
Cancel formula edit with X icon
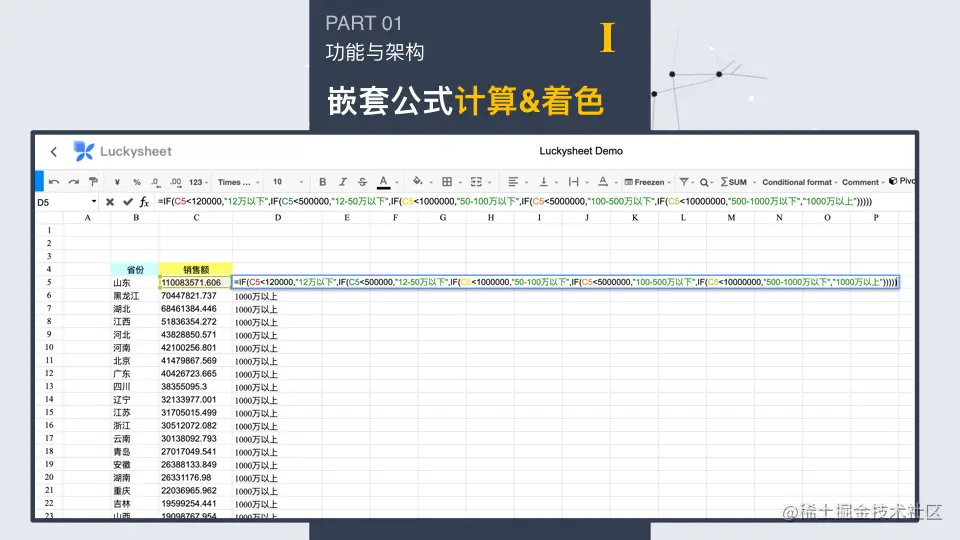110,201
